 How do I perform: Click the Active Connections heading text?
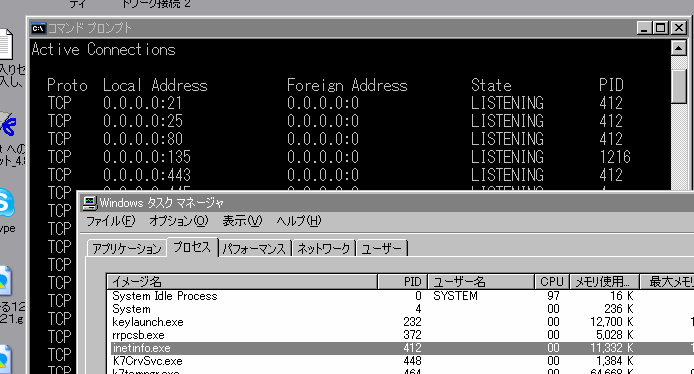click(x=104, y=50)
